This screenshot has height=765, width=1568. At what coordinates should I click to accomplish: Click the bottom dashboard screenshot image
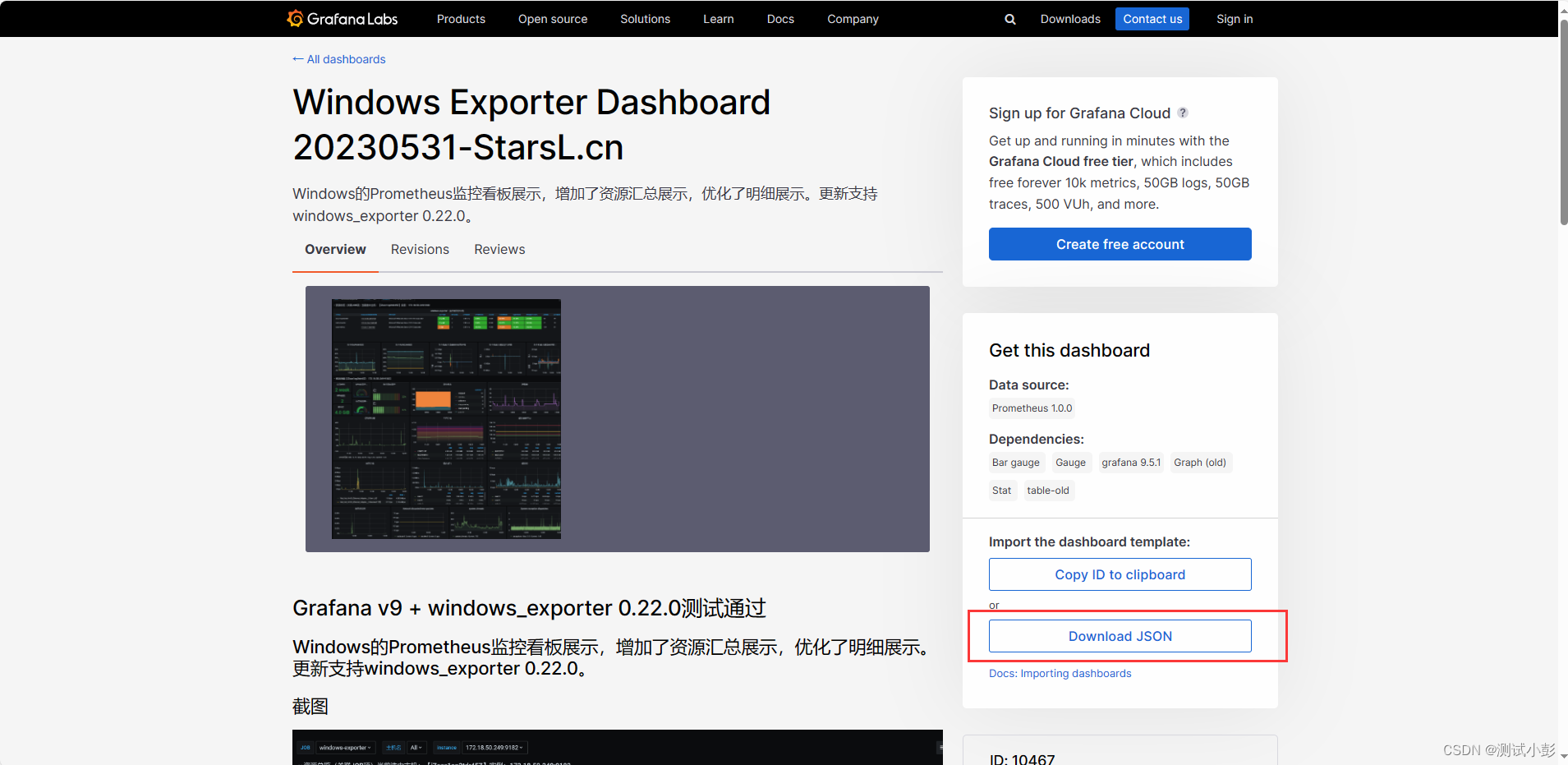click(618, 747)
